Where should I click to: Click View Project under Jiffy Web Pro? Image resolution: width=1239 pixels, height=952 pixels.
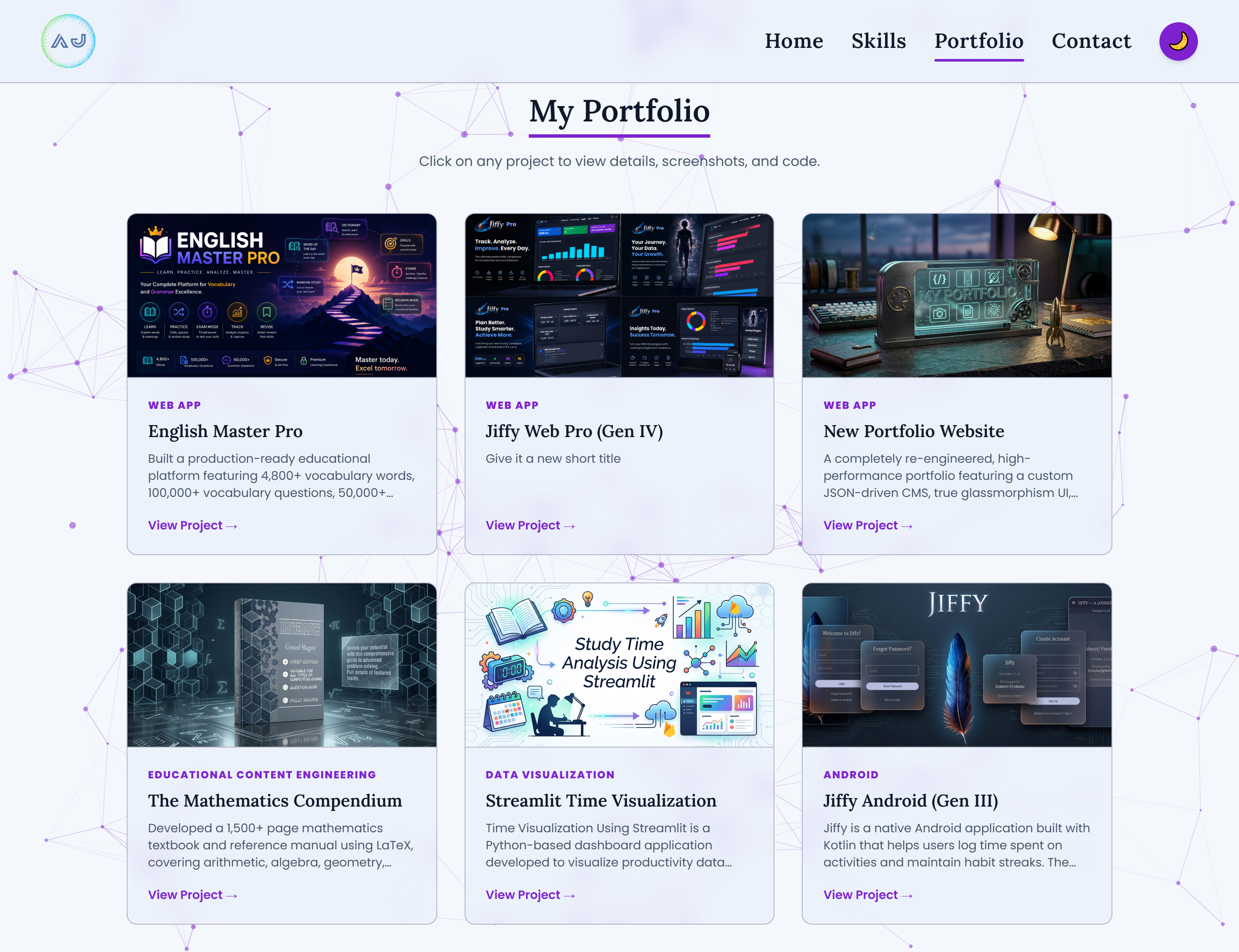pyautogui.click(x=530, y=525)
